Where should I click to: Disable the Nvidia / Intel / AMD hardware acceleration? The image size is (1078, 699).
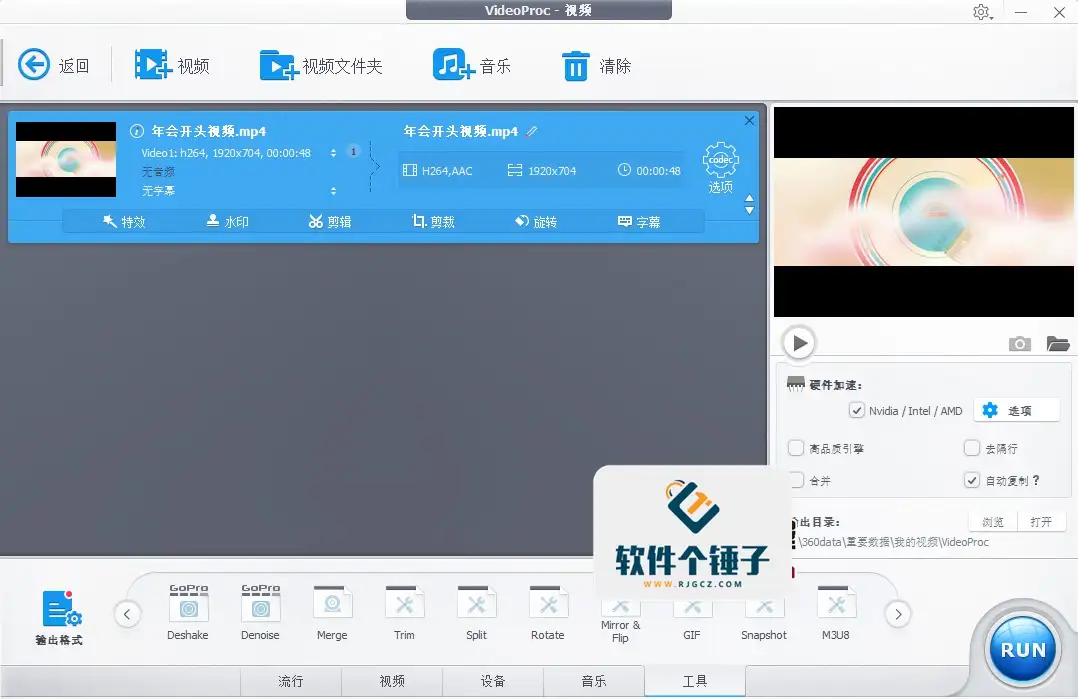(x=857, y=410)
